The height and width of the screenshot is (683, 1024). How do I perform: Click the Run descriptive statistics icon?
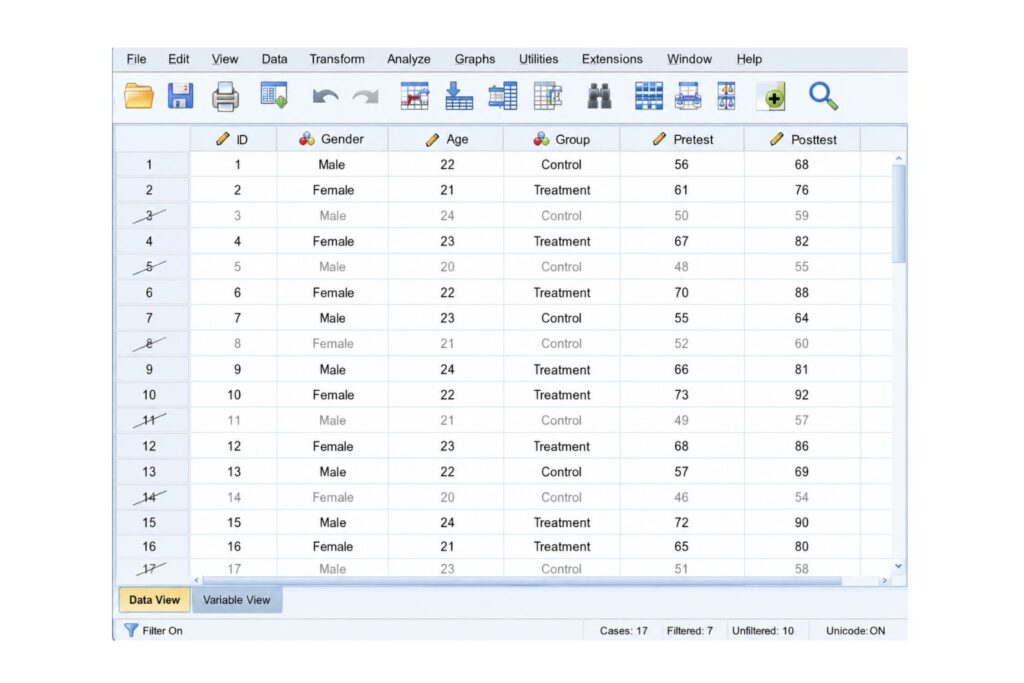tap(548, 96)
